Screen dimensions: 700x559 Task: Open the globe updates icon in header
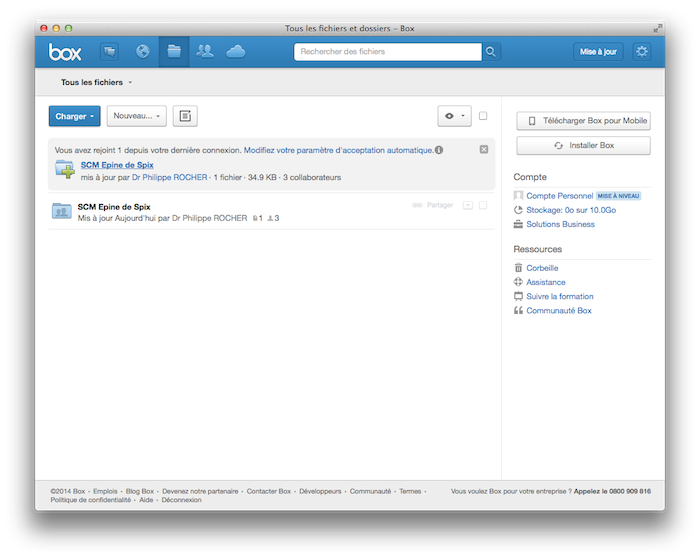(x=142, y=52)
